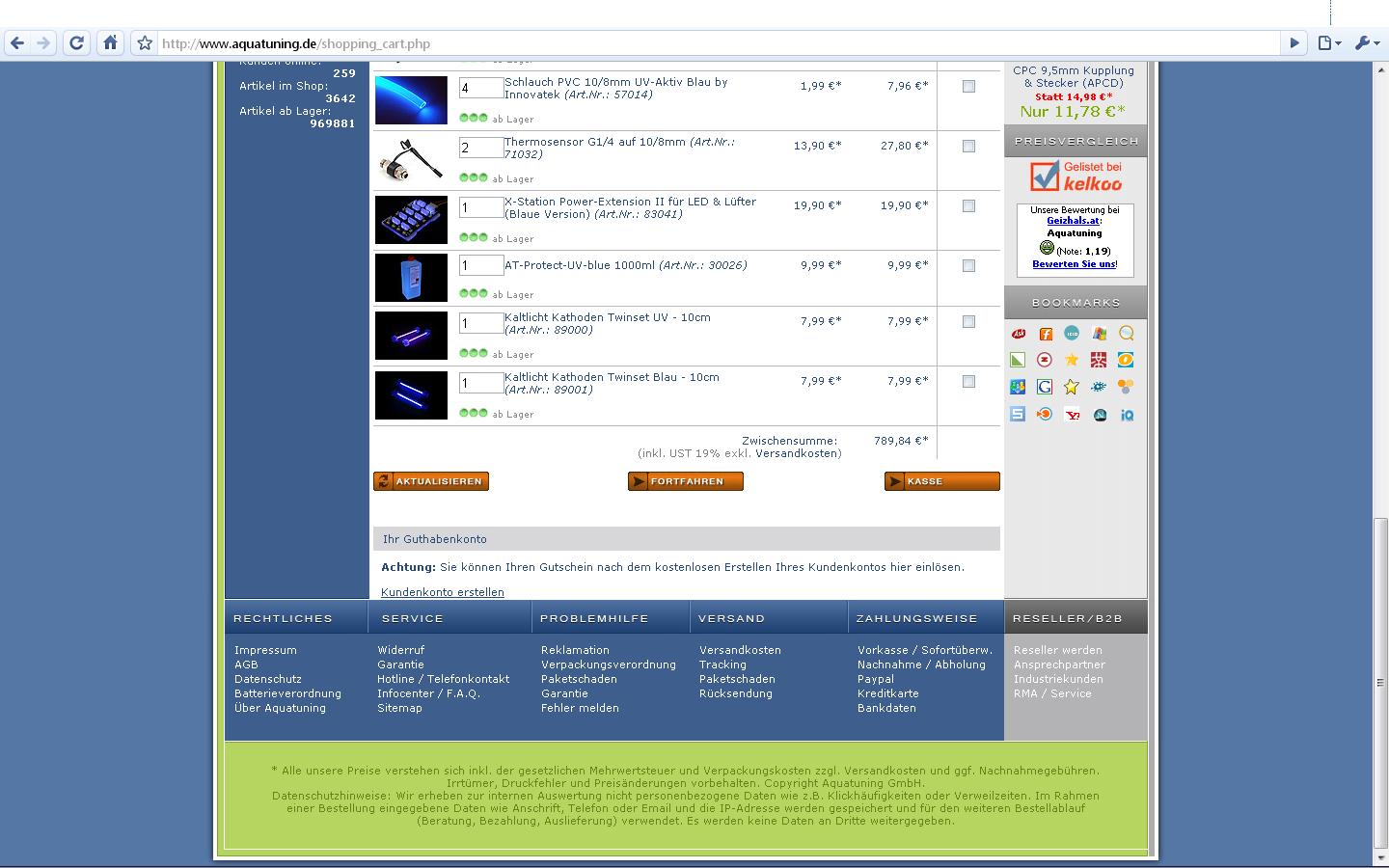The height and width of the screenshot is (868, 1389).
Task: Click the Kreditkarte footer link
Action: (888, 693)
